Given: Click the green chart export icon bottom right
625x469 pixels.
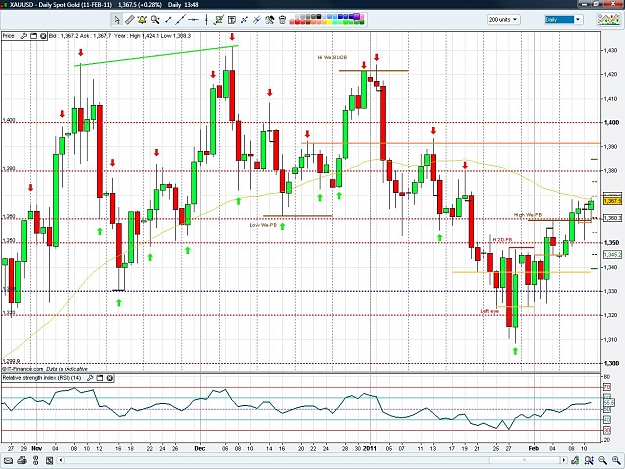Looking at the screenshot, I should click(x=575, y=461).
